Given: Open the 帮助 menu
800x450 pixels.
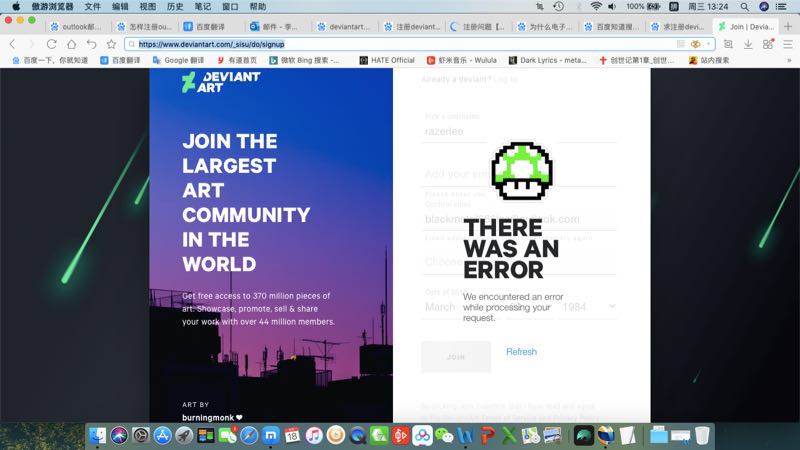Looking at the screenshot, I should [258, 7].
